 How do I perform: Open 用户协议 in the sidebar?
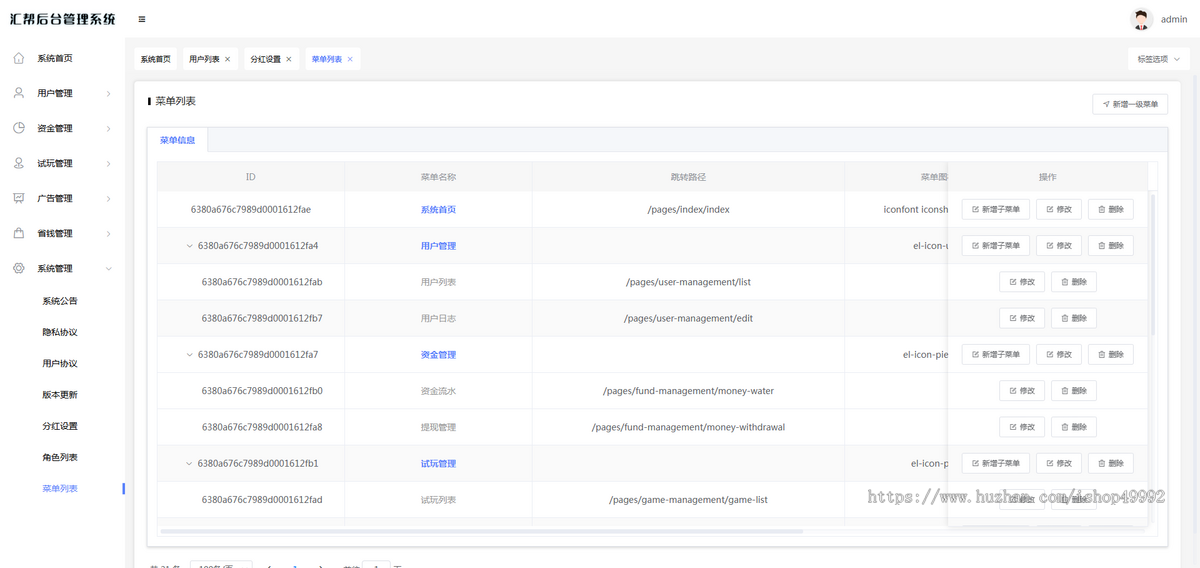pos(60,364)
